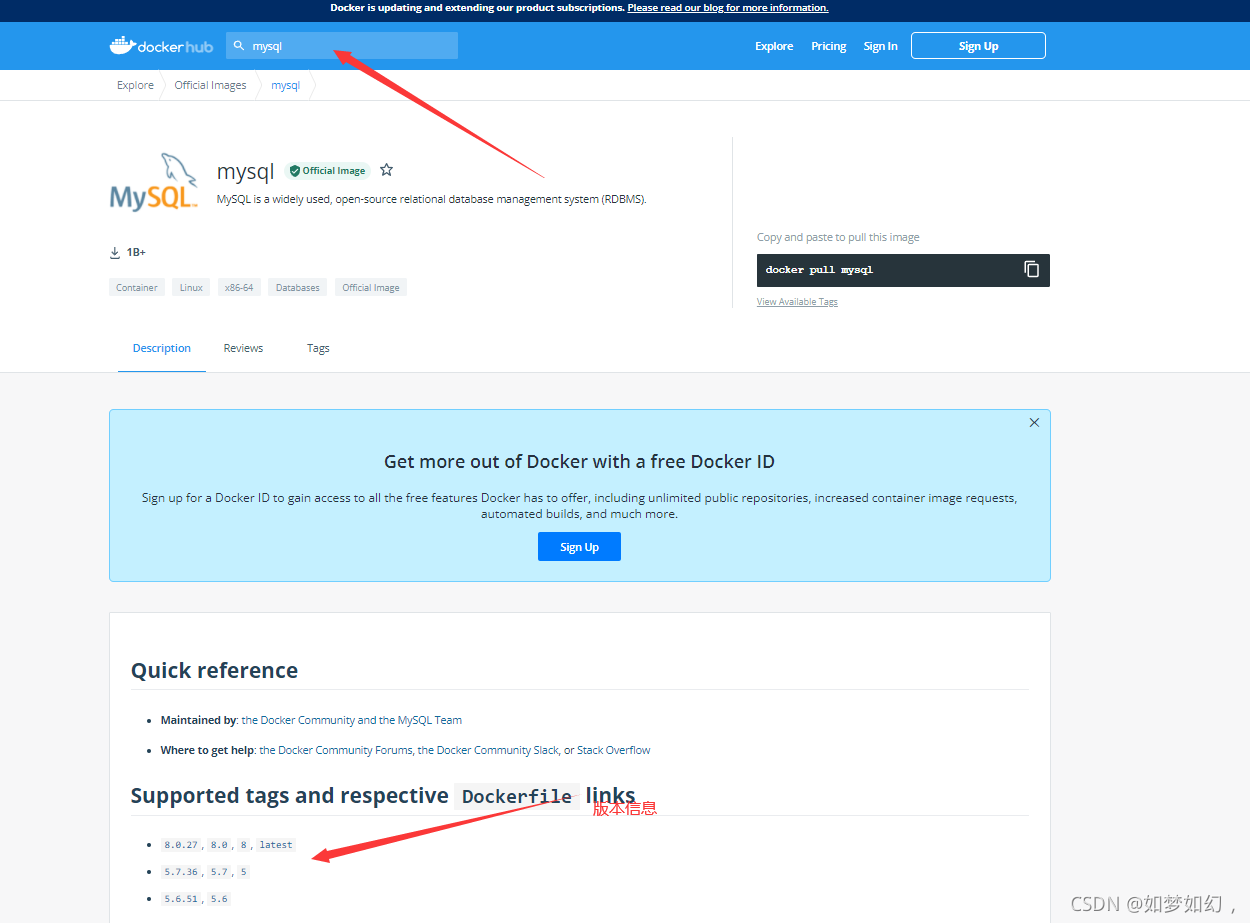The image size is (1250, 923).
Task: Copy the docker pull mysql command
Action: click(1031, 269)
